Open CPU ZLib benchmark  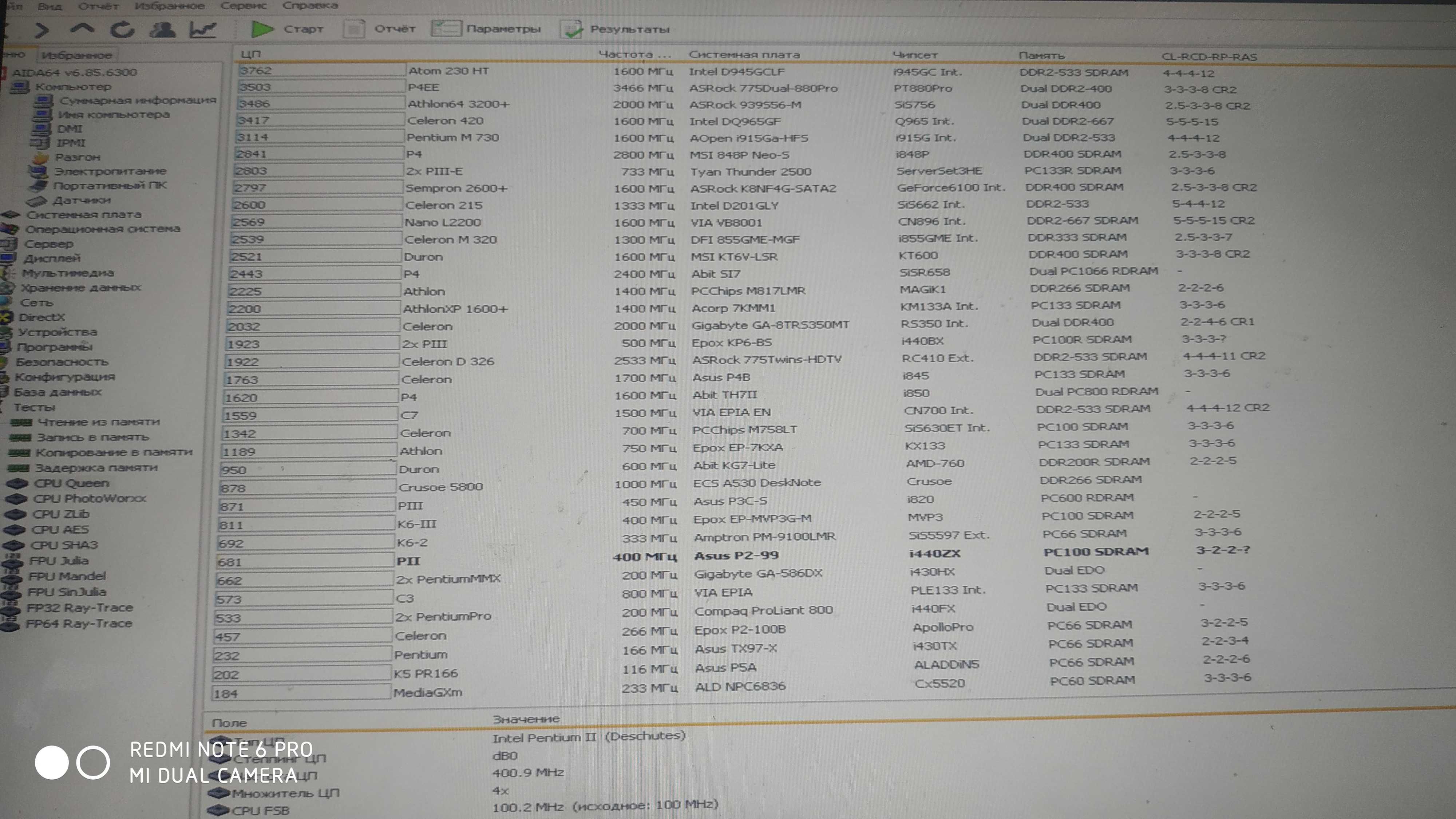pyautogui.click(x=60, y=514)
